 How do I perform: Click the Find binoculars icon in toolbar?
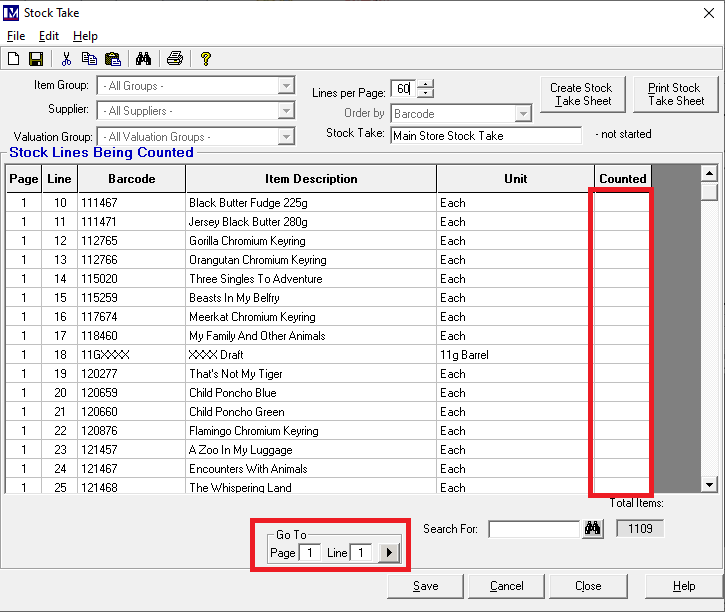point(143,59)
